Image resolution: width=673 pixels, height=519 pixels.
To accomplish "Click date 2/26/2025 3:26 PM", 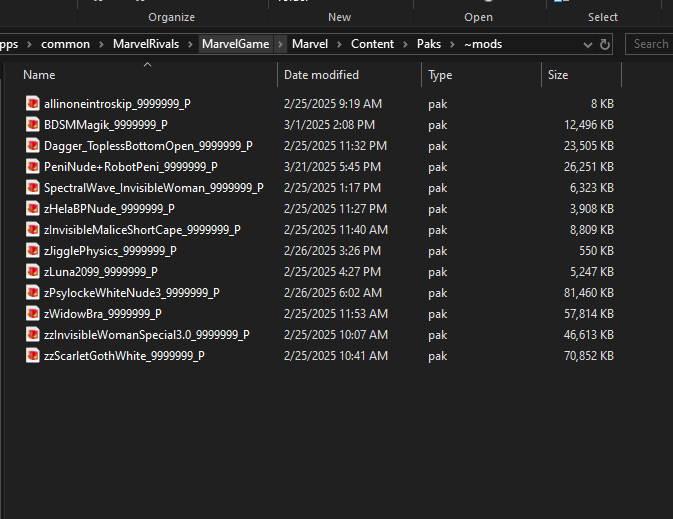I will pyautogui.click(x=332, y=251).
